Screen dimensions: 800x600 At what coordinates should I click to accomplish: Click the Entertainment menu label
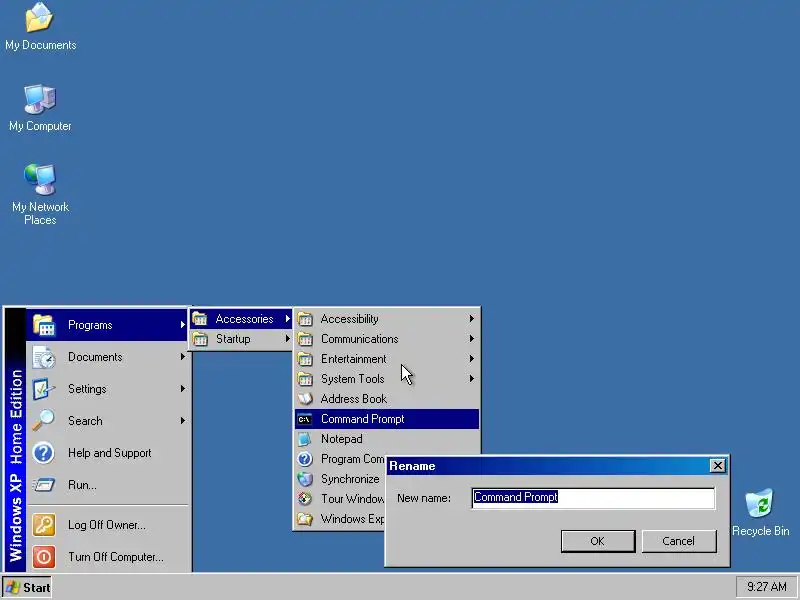pos(354,359)
